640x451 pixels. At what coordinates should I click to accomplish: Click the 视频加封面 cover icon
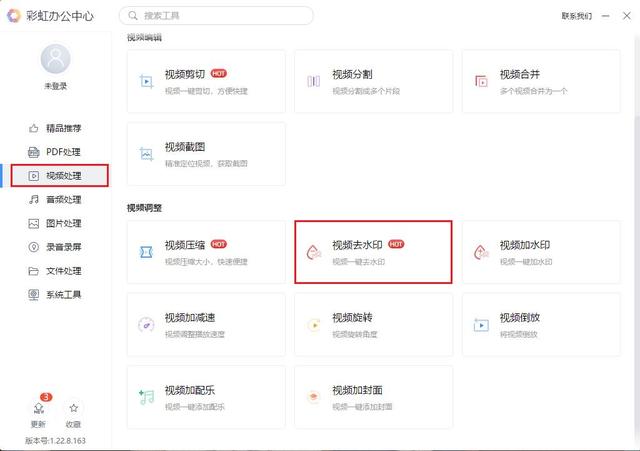coord(313,397)
